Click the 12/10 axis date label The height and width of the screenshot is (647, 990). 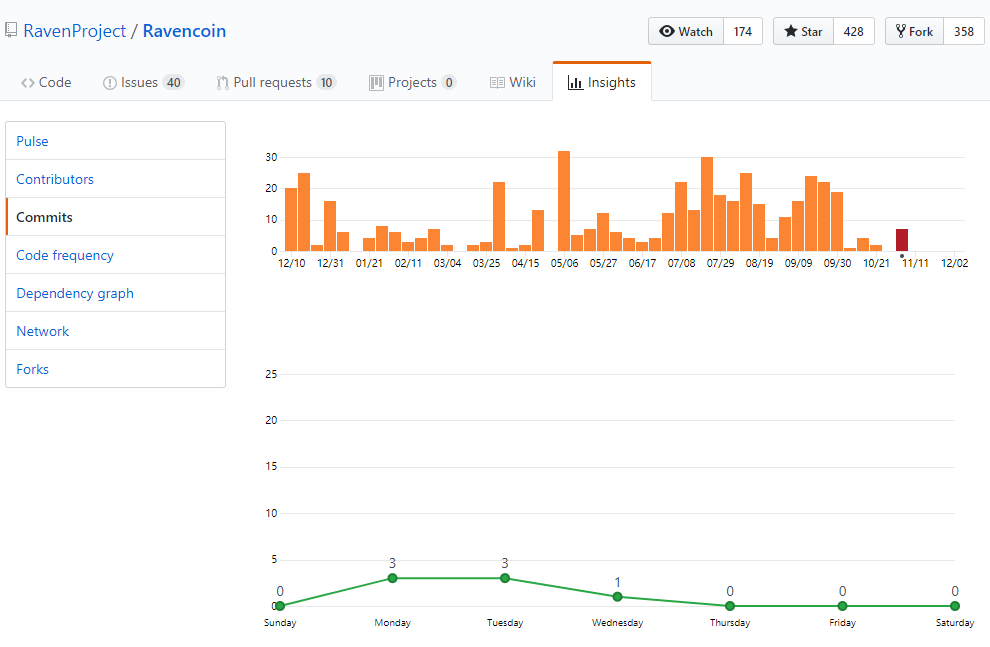click(x=291, y=263)
